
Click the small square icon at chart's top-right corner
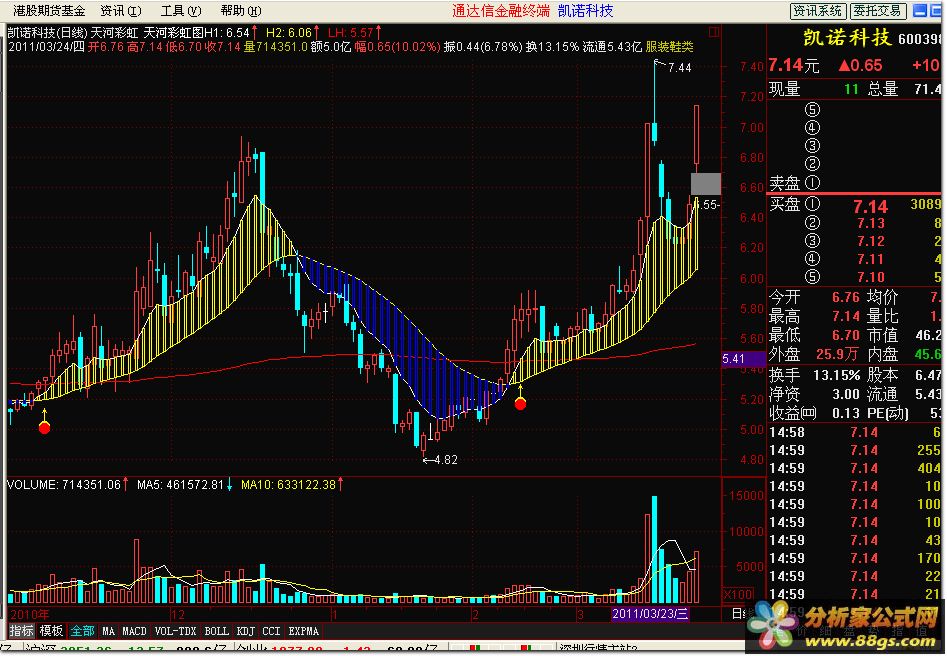pyautogui.click(x=714, y=31)
